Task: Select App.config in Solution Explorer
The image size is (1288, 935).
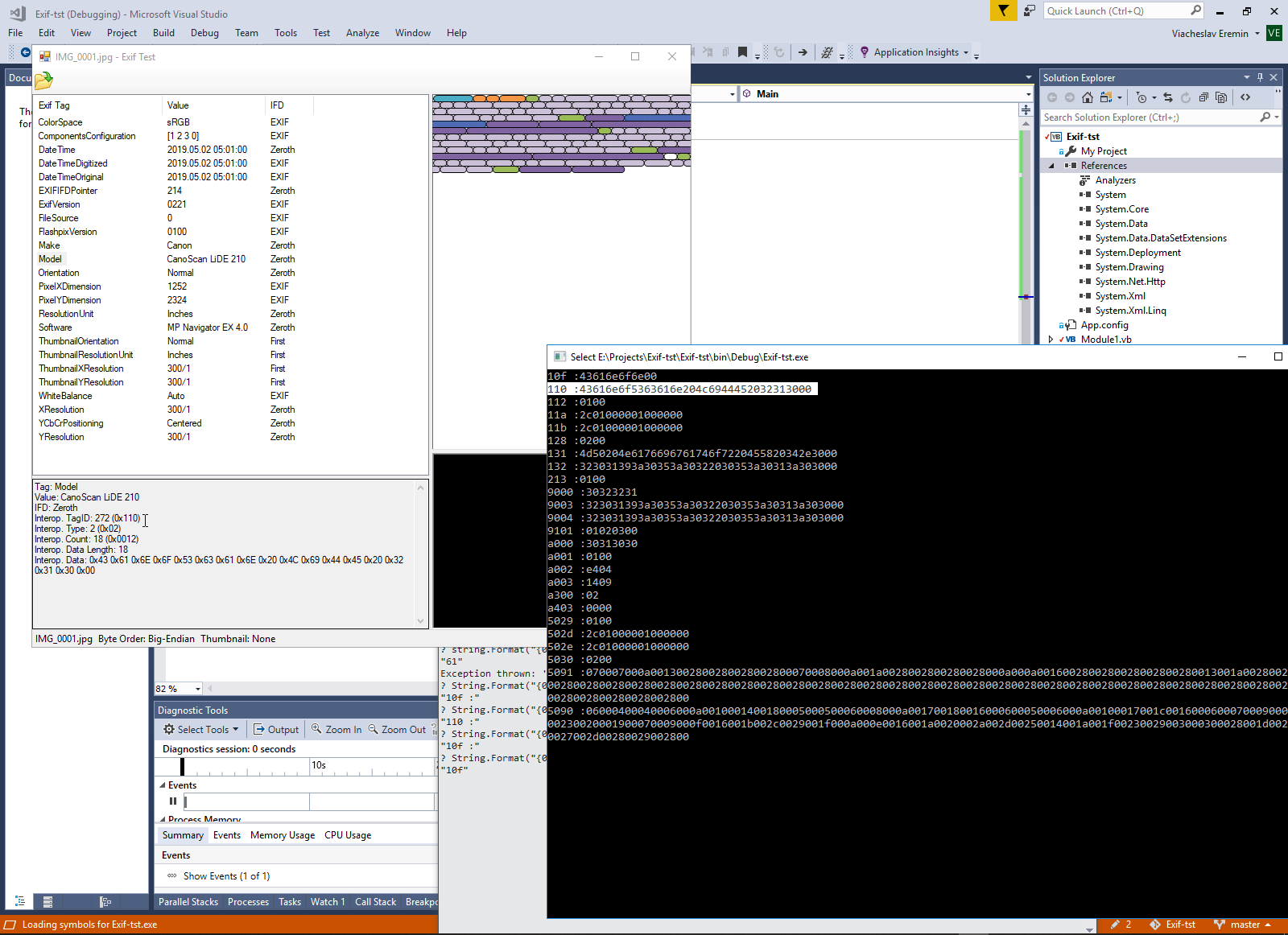Action: coord(1104,325)
